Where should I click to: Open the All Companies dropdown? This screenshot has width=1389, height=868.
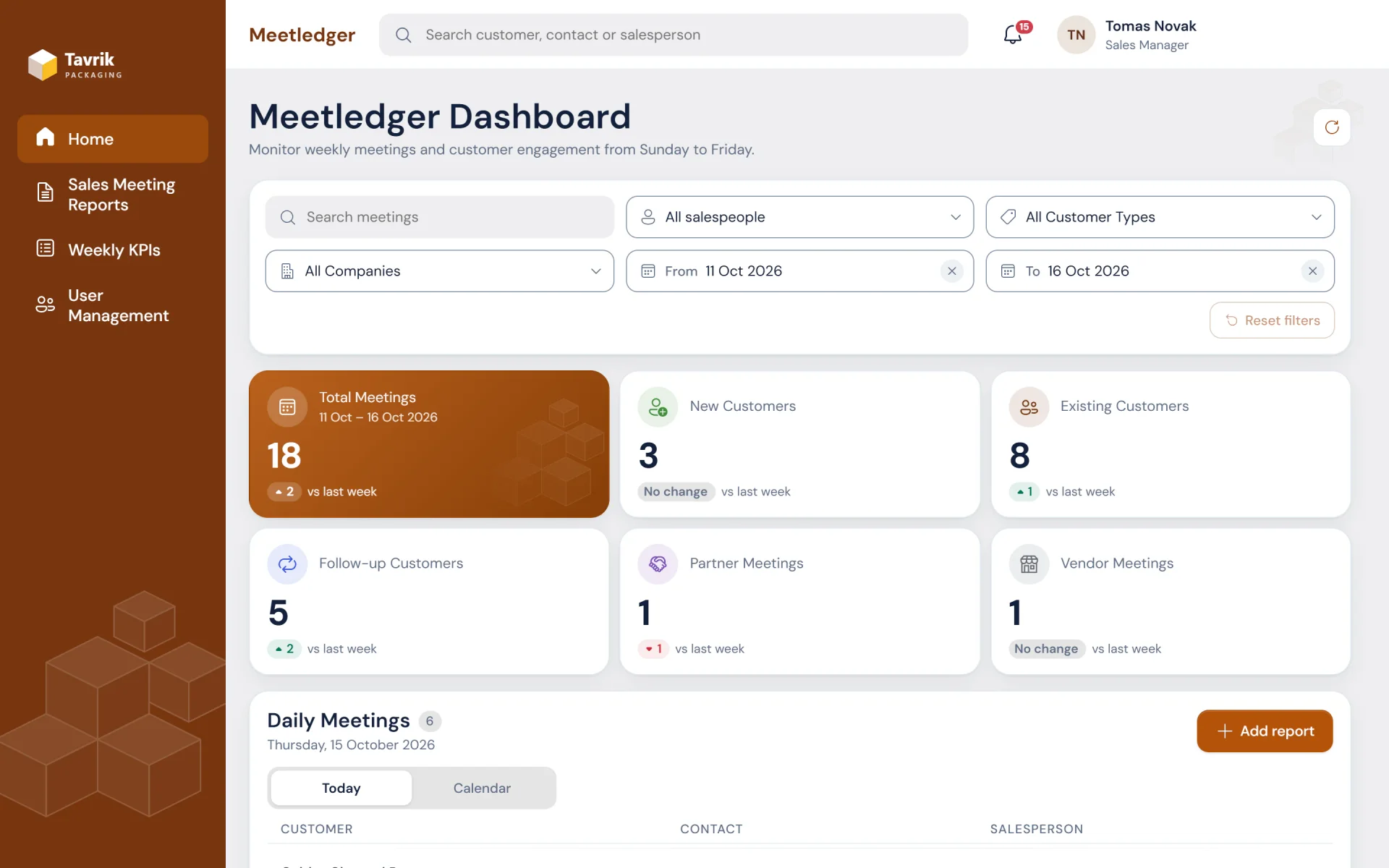[x=439, y=271]
